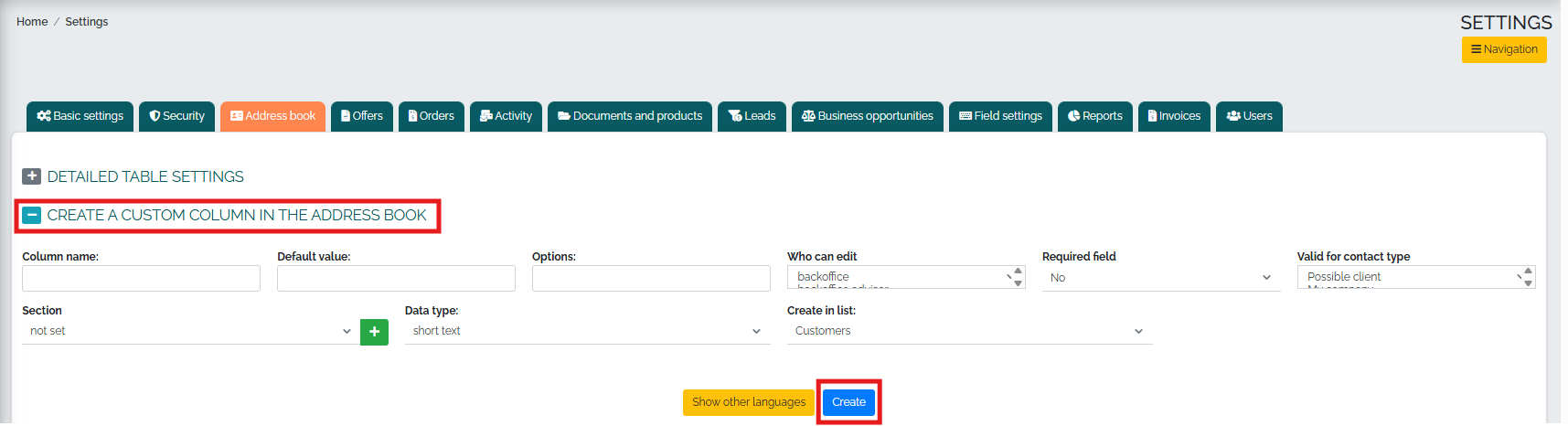Click the green plus button beside Section
This screenshot has width=1568, height=426.
(x=374, y=332)
